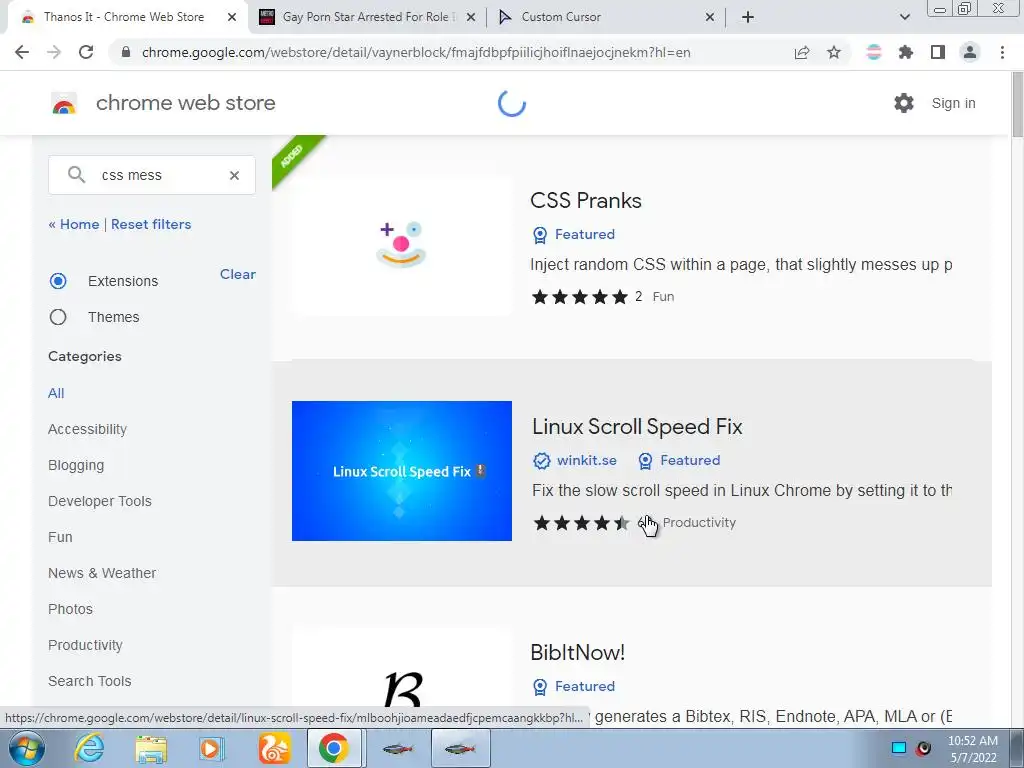Screen dimensions: 1024x768
Task: Choose the News & Weather category
Action: 102,573
